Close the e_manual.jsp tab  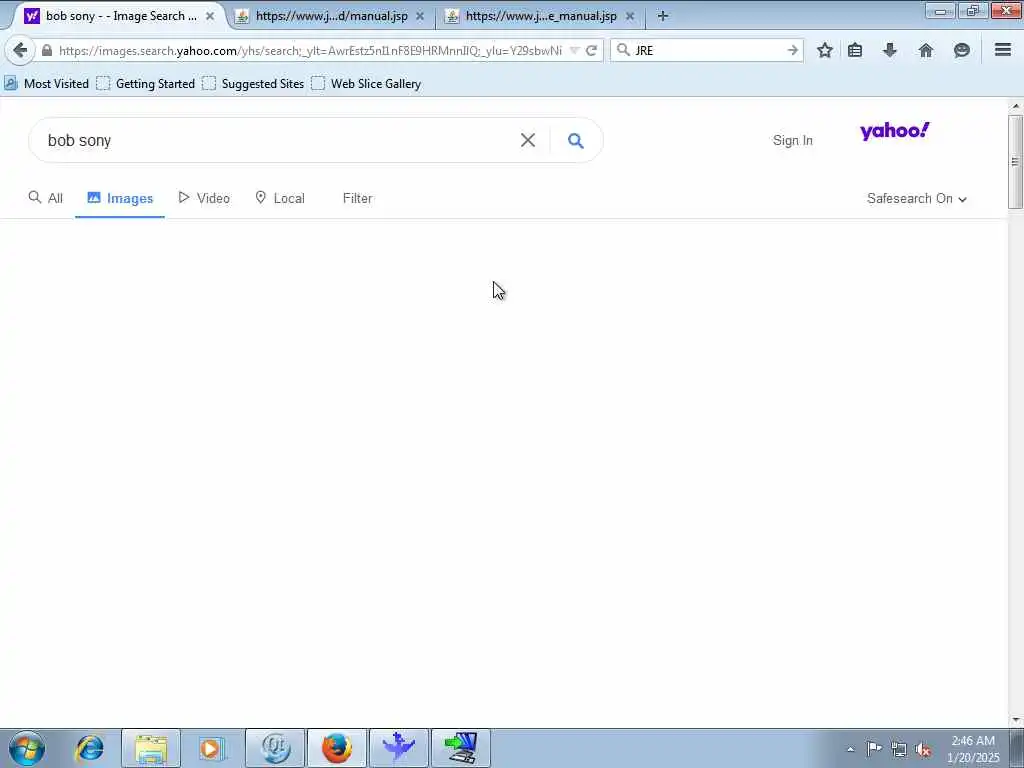pyautogui.click(x=630, y=16)
